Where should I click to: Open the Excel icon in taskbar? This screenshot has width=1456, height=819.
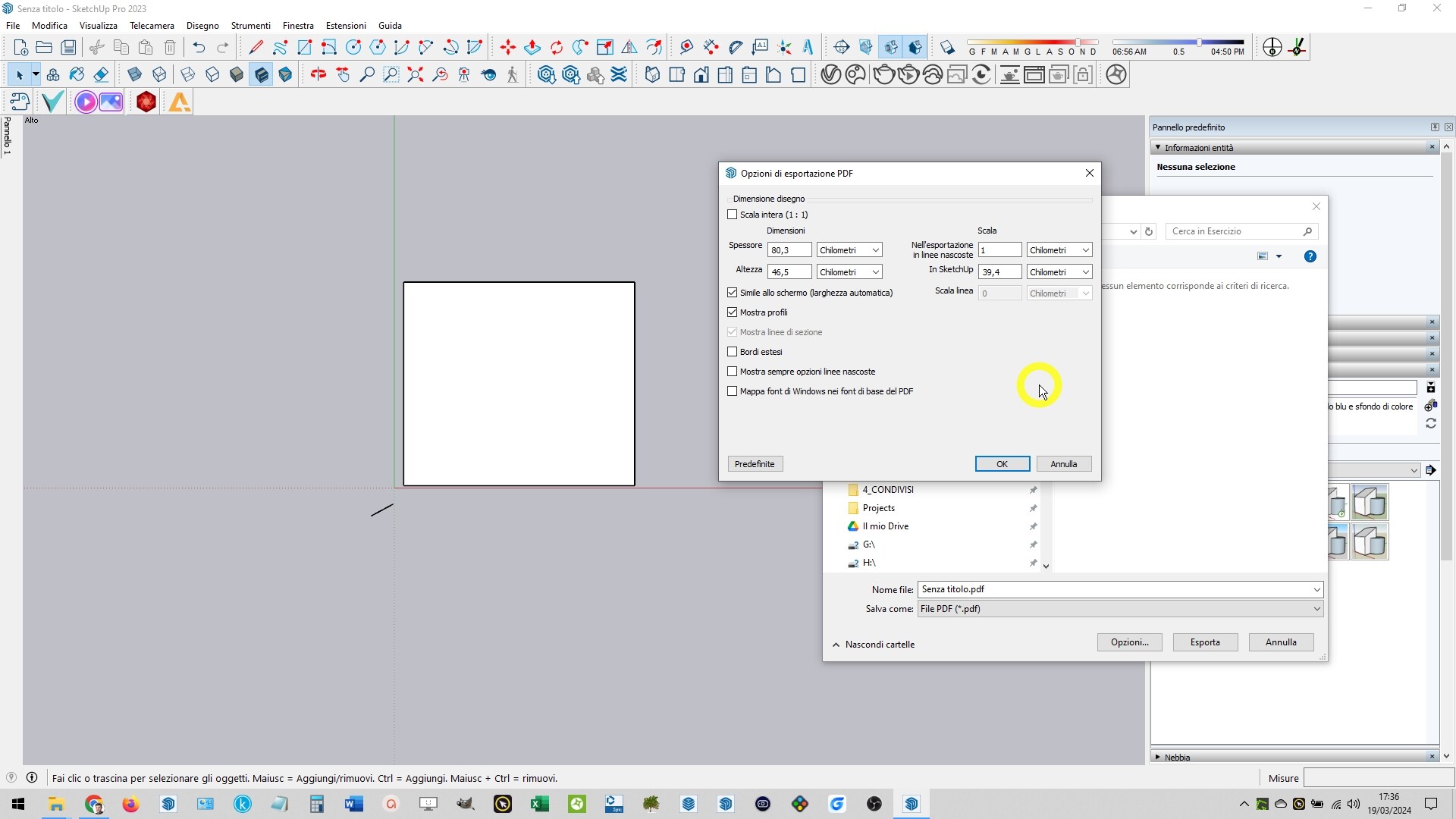pyautogui.click(x=540, y=804)
